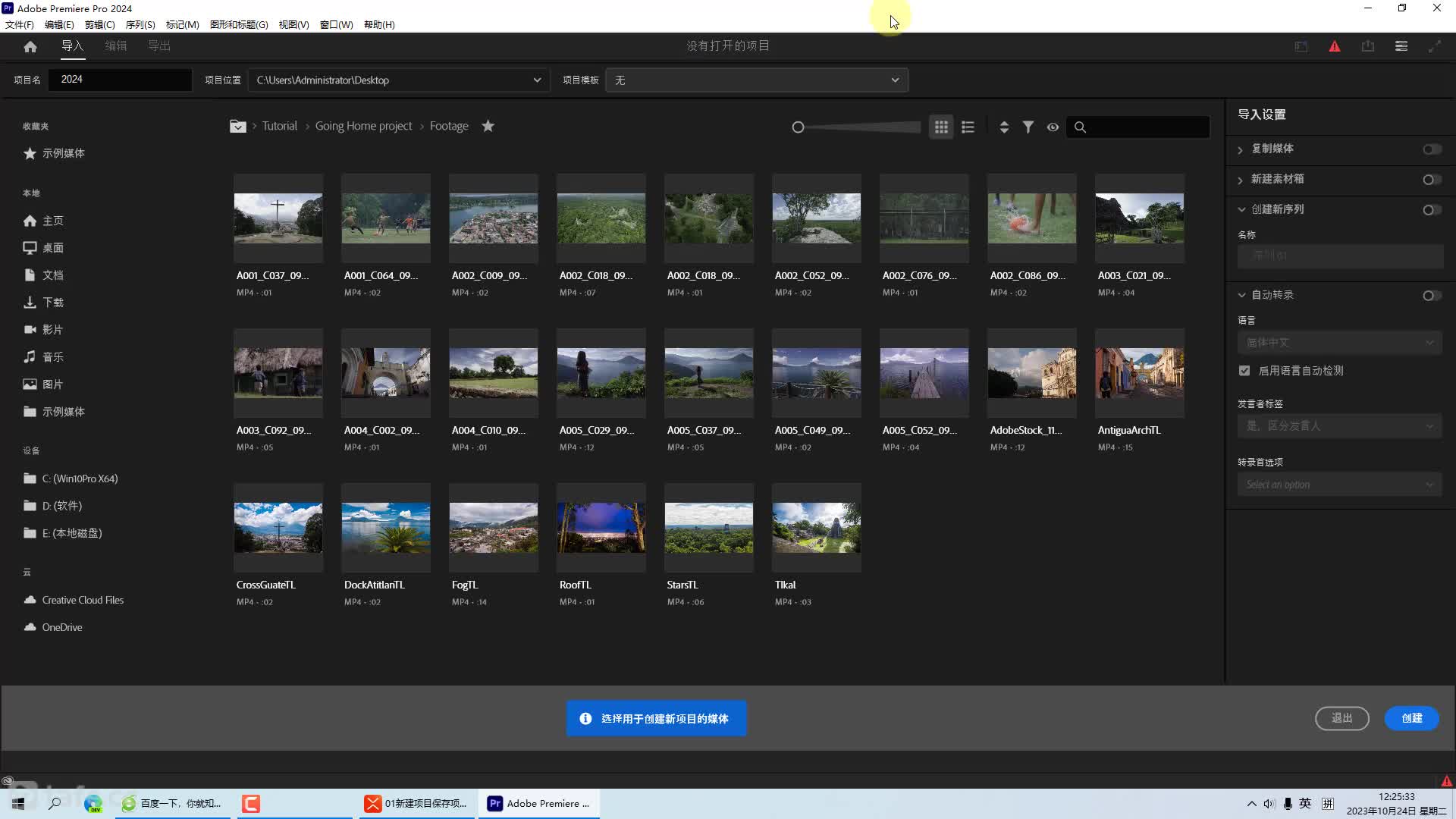The width and height of the screenshot is (1456, 819).
Task: Click the Footage breadcrumb
Action: (449, 126)
